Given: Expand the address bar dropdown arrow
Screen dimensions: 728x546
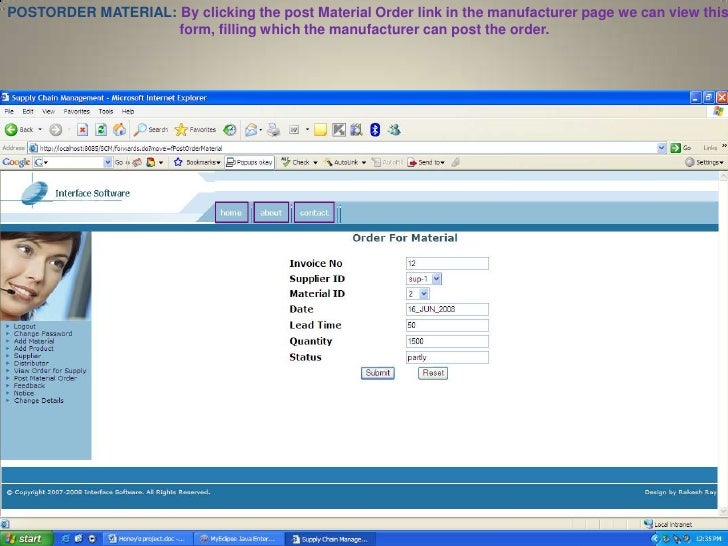Looking at the screenshot, I should pos(662,148).
